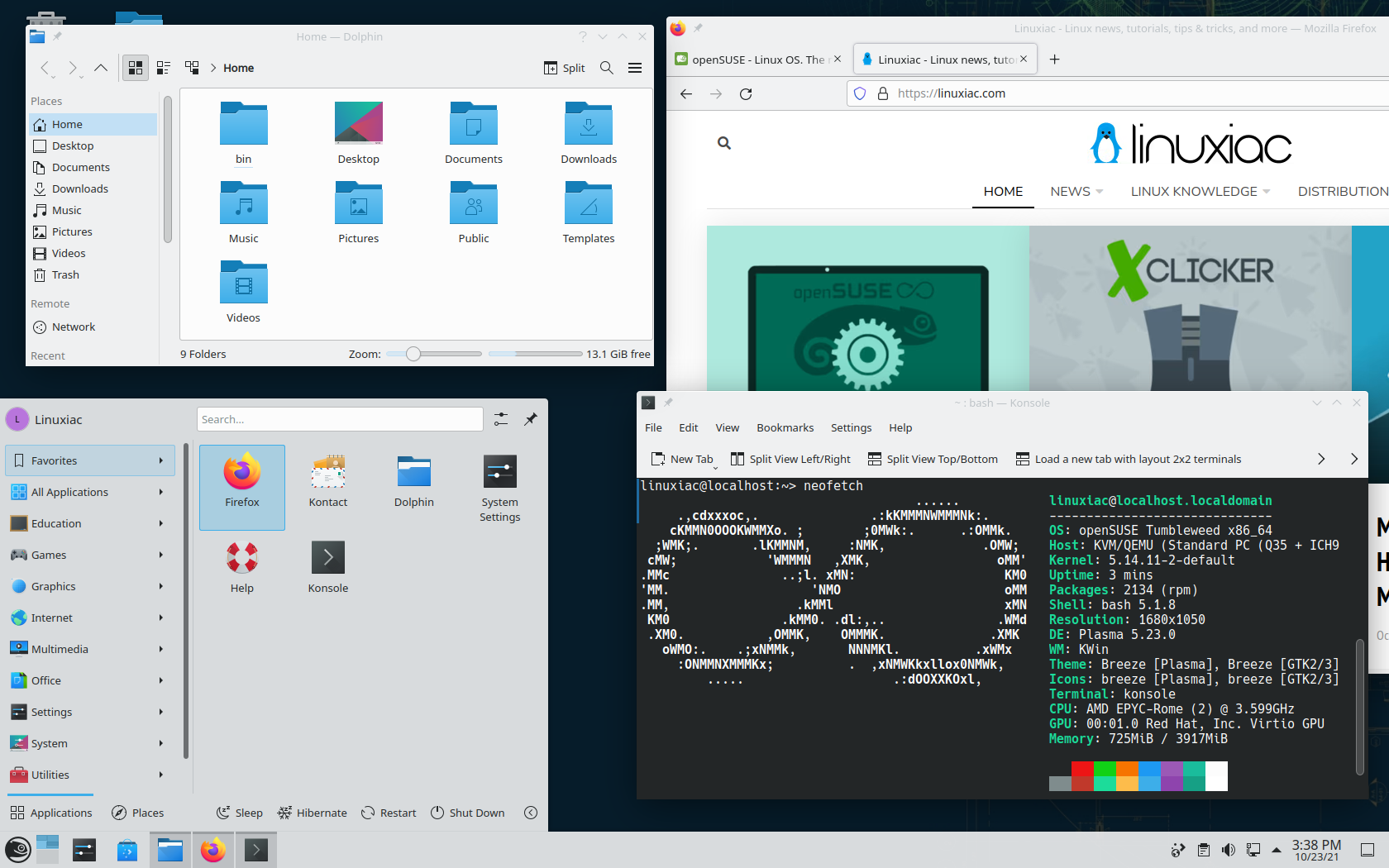This screenshot has width=1389, height=868.
Task: Click the Konsole vertical scrollbar
Action: 1360,707
